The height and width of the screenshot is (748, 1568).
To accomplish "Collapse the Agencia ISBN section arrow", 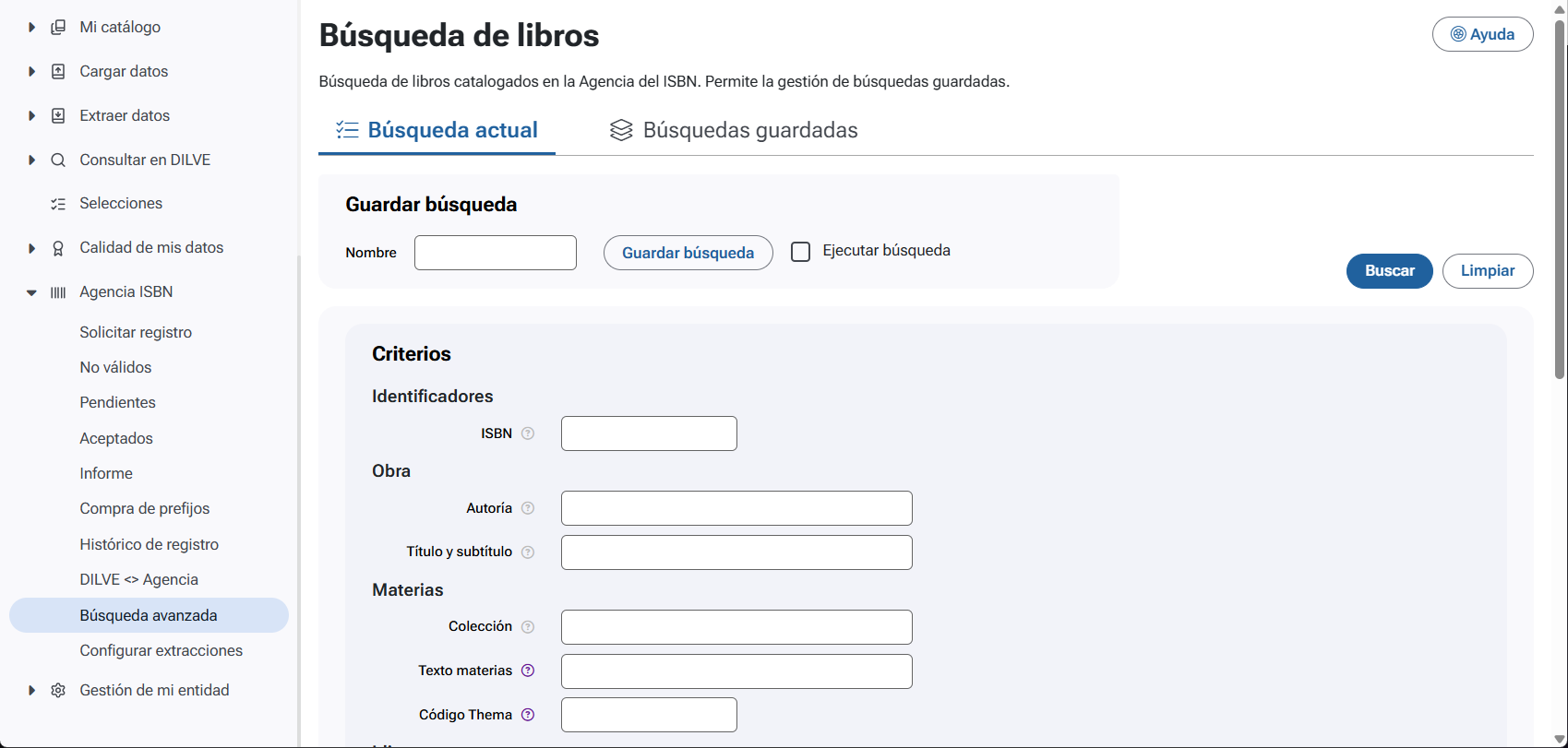I will click(x=31, y=292).
